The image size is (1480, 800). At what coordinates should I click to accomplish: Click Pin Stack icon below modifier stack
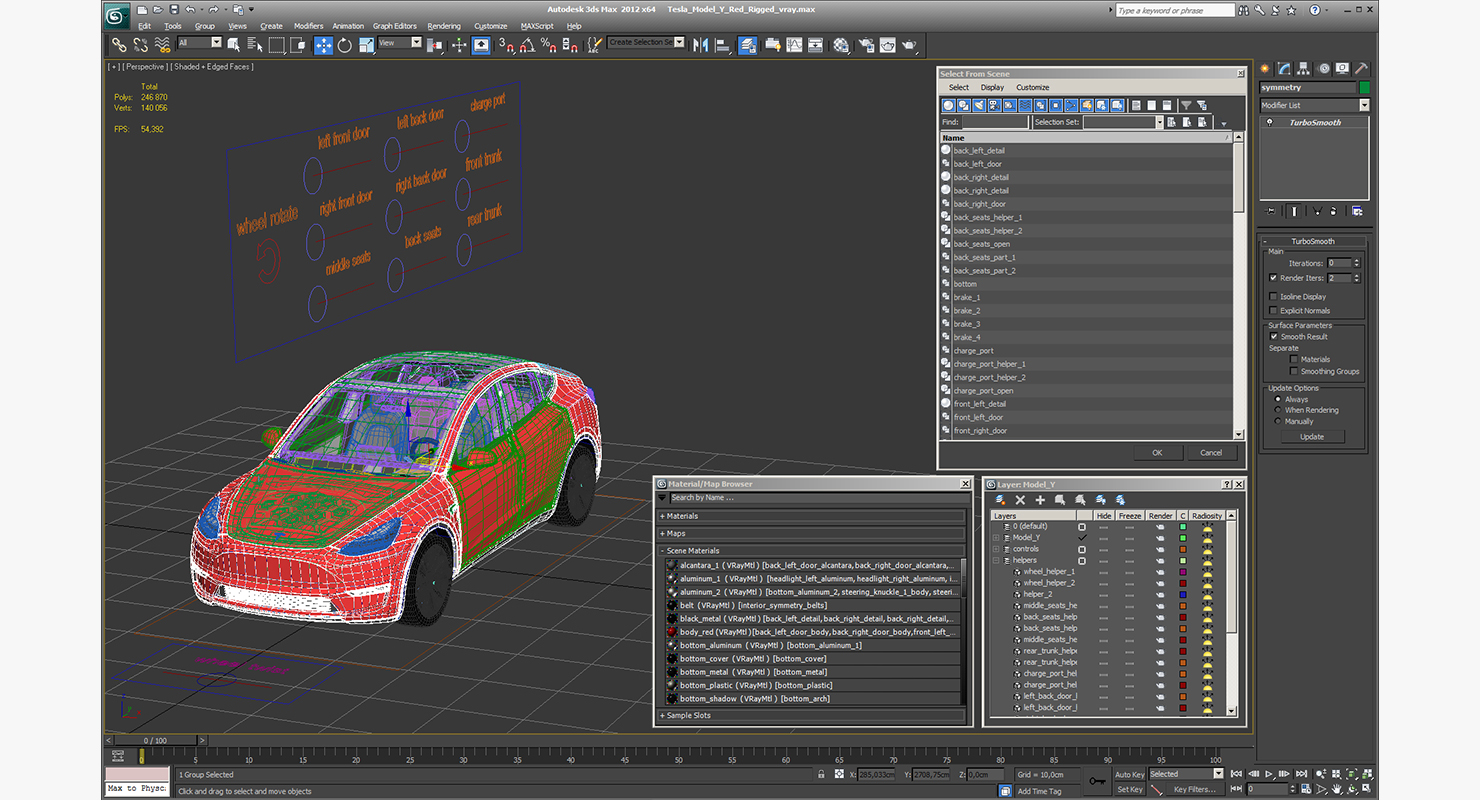tap(1271, 211)
